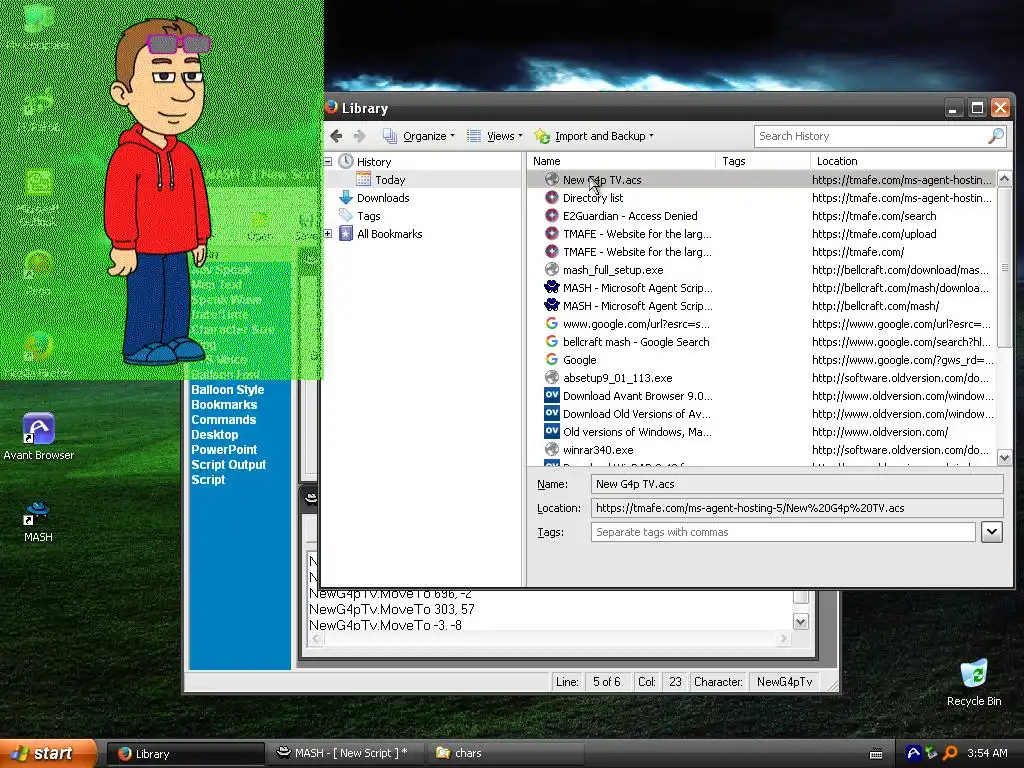This screenshot has height=768, width=1024.
Task: Click the Google icon for www.google.com/url entry
Action: click(552, 324)
